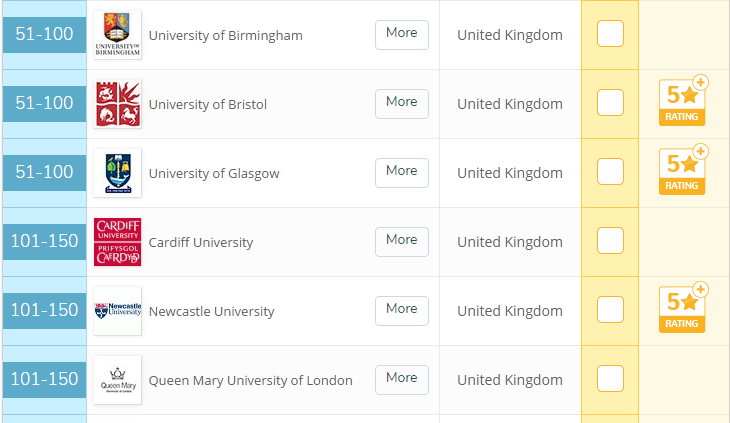Click the University of Bristol red logo
Screen dimensions: 730x423
(117, 104)
